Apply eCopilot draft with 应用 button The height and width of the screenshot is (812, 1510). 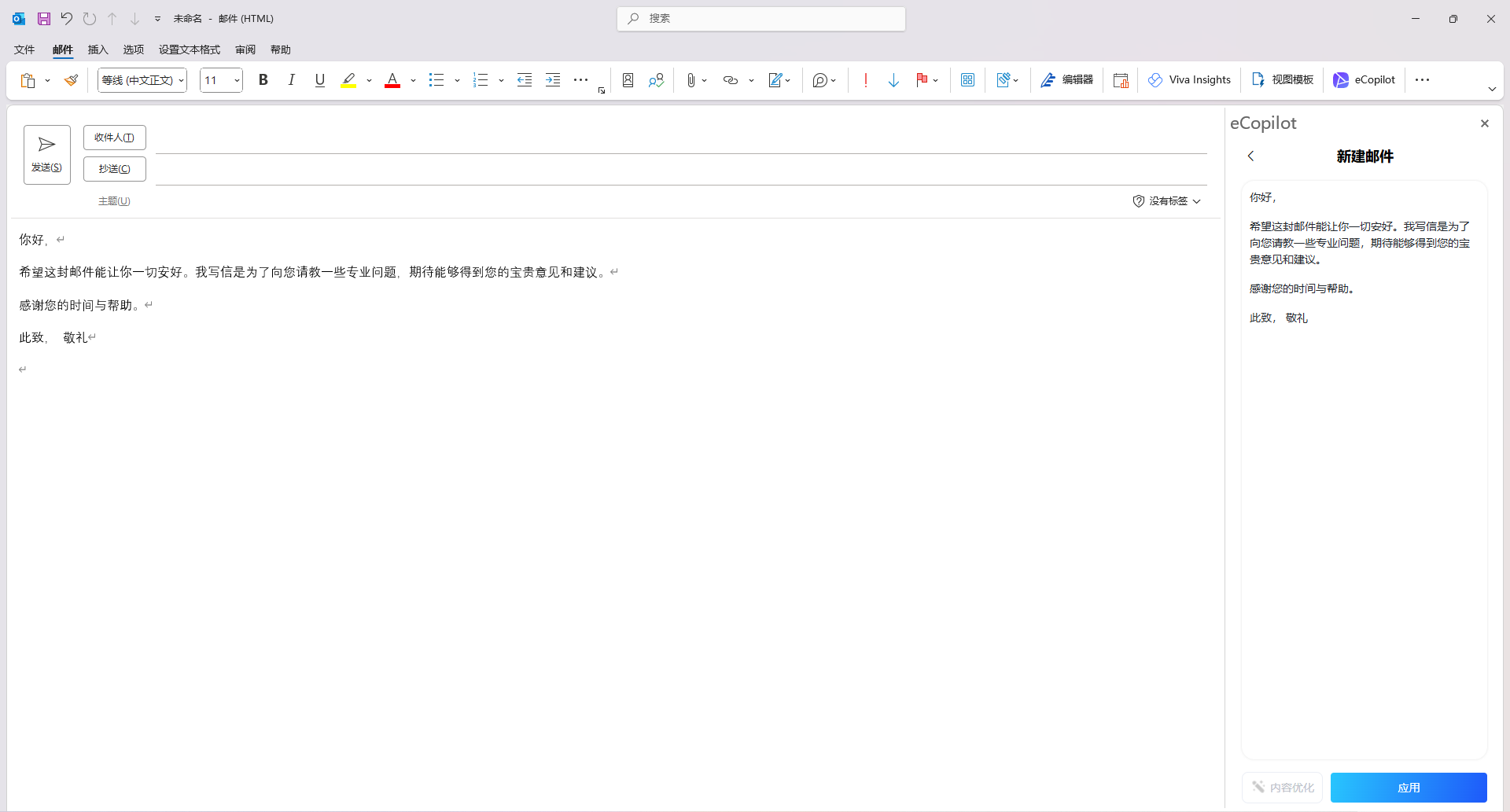pyautogui.click(x=1409, y=787)
